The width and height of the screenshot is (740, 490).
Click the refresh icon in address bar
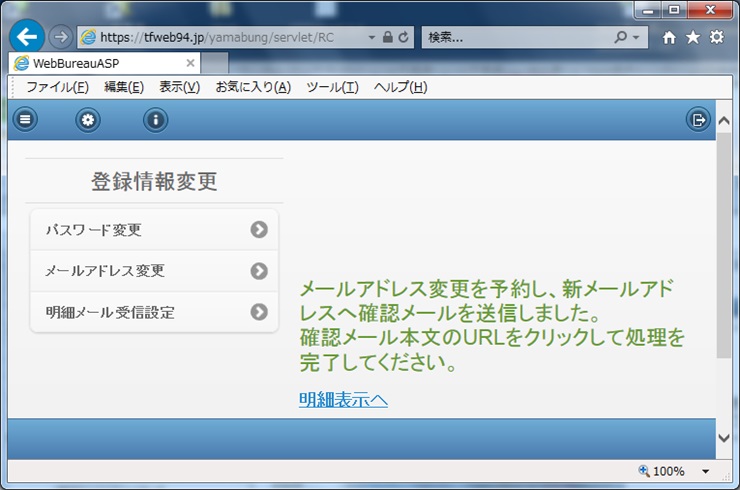(x=404, y=37)
